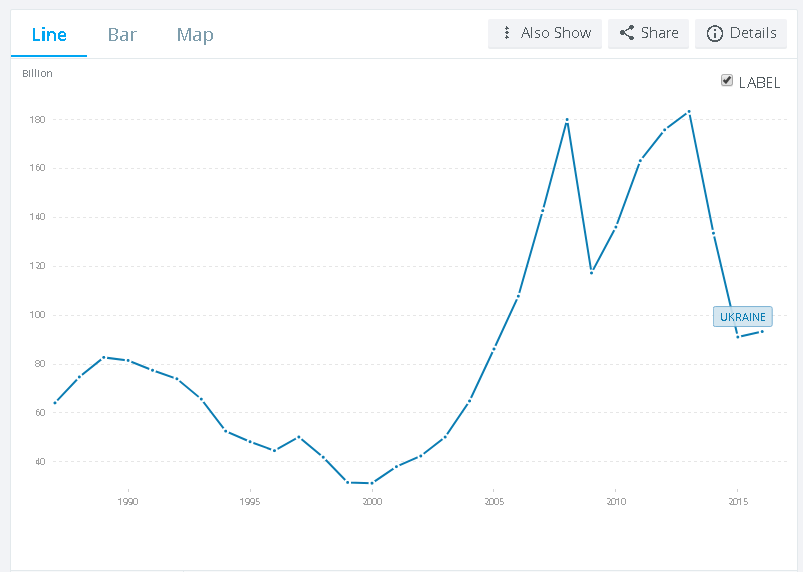Click the 140 y-axis value

[x=37, y=217]
